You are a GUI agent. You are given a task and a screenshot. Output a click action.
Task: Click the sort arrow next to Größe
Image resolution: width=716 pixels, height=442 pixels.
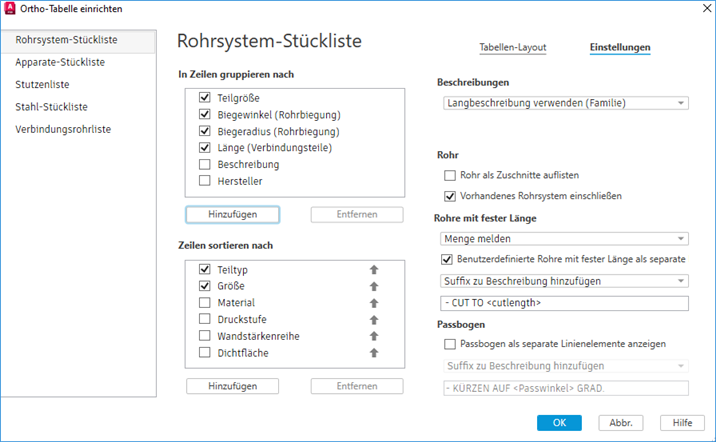click(374, 286)
